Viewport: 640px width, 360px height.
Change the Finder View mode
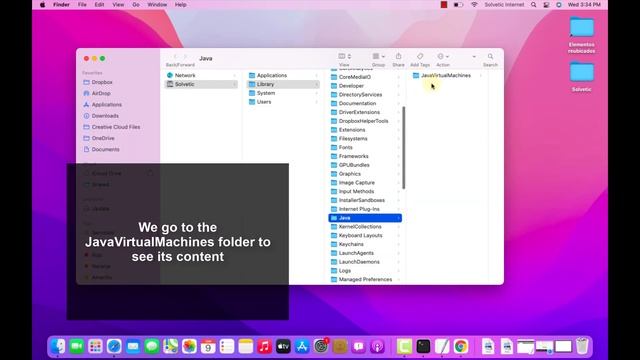[x=344, y=56]
